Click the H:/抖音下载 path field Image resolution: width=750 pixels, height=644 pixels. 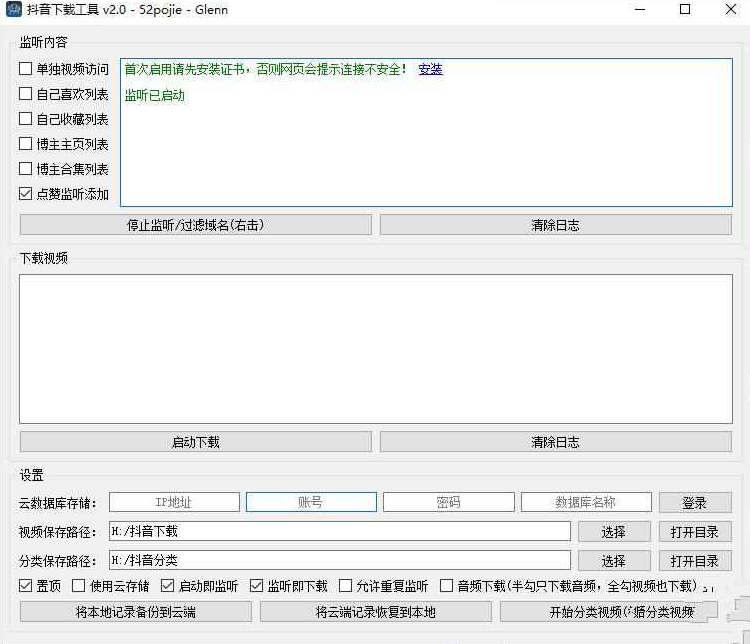click(x=340, y=532)
